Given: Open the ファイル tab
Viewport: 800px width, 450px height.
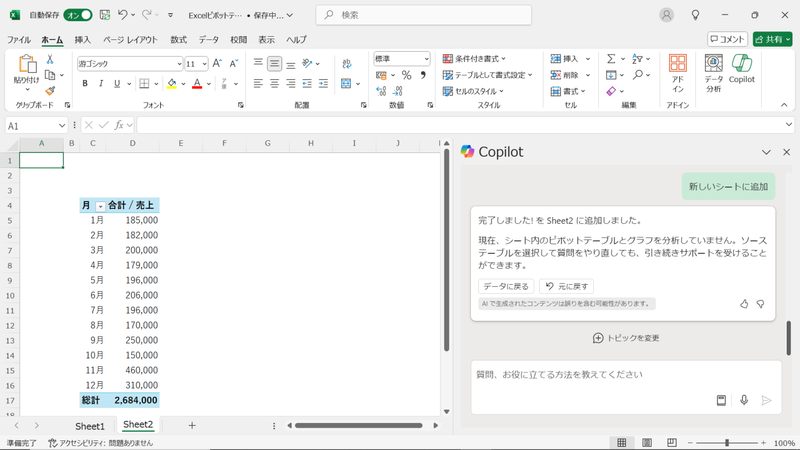Looking at the screenshot, I should pyautogui.click(x=19, y=40).
